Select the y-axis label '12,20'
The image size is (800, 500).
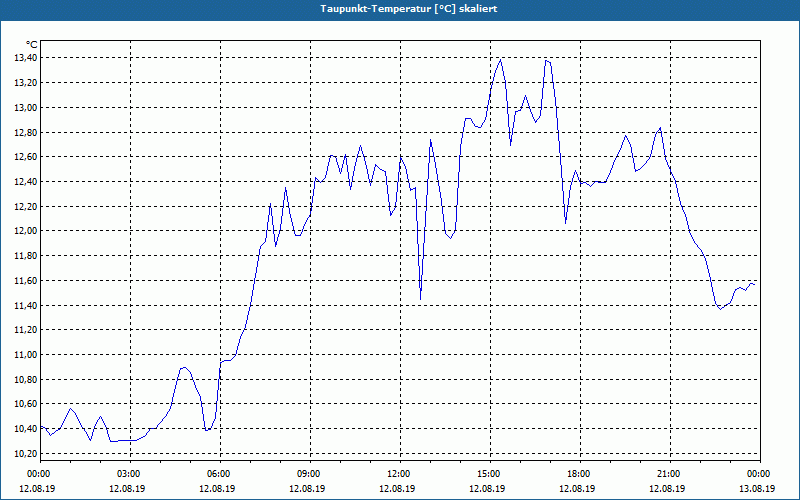pyautogui.click(x=25, y=207)
